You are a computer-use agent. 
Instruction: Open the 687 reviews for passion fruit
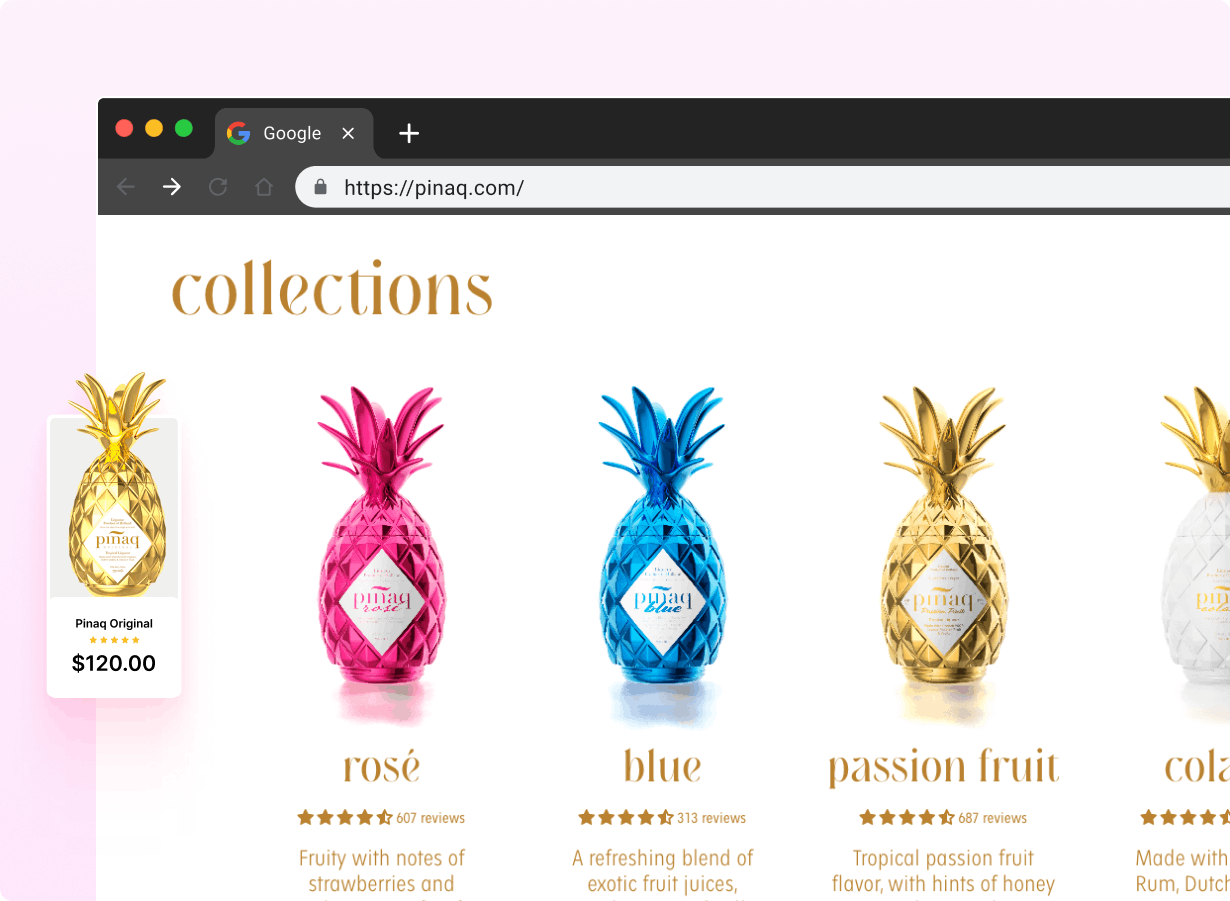[943, 818]
